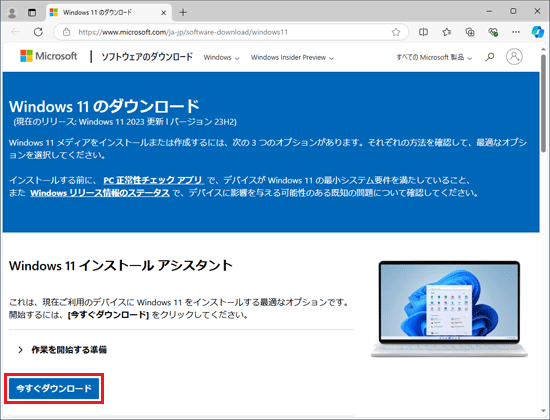Image resolution: width=550 pixels, height=420 pixels.
Task: Click the Microsoft logo
Action: 48,56
